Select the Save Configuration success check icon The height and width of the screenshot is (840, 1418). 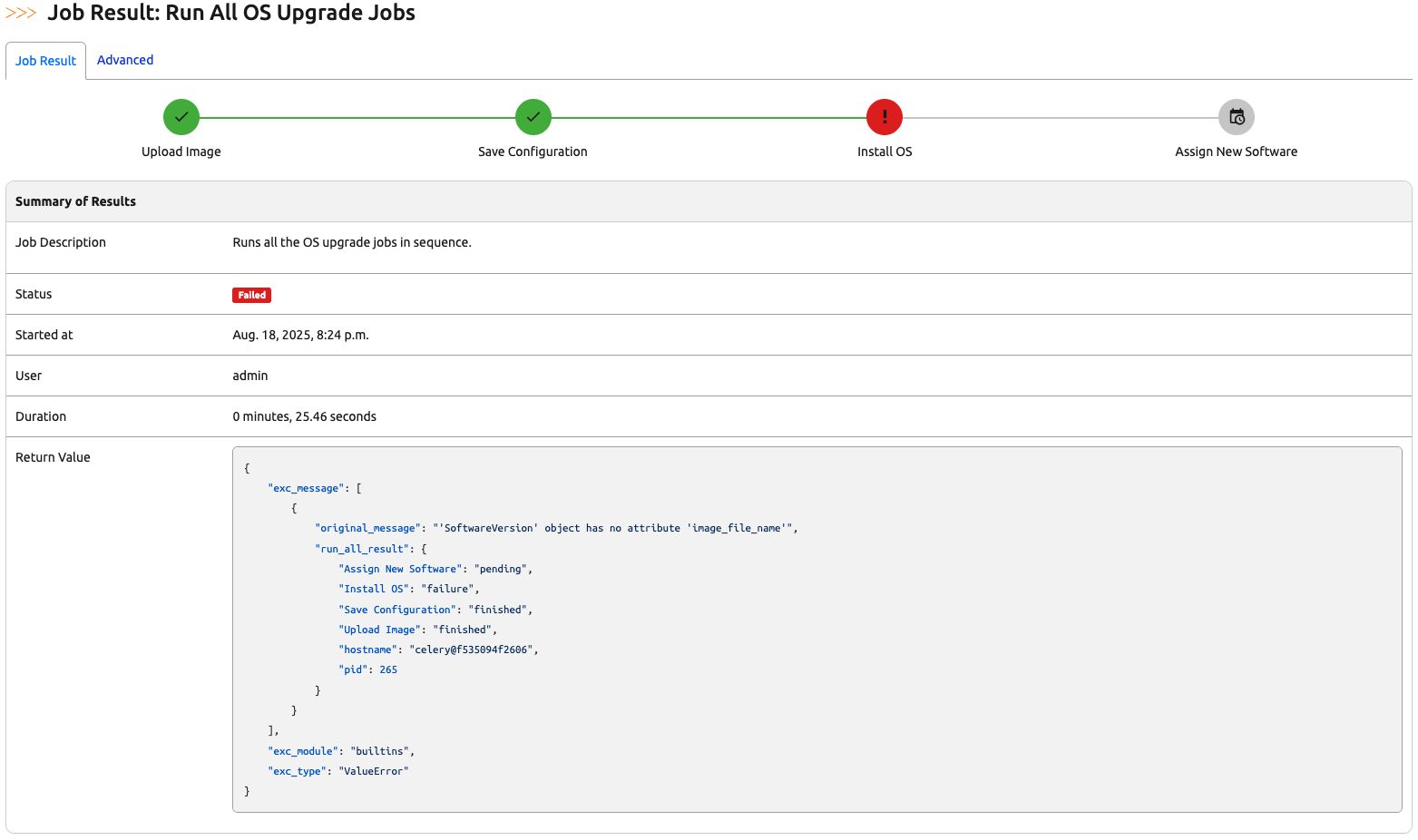coord(533,117)
